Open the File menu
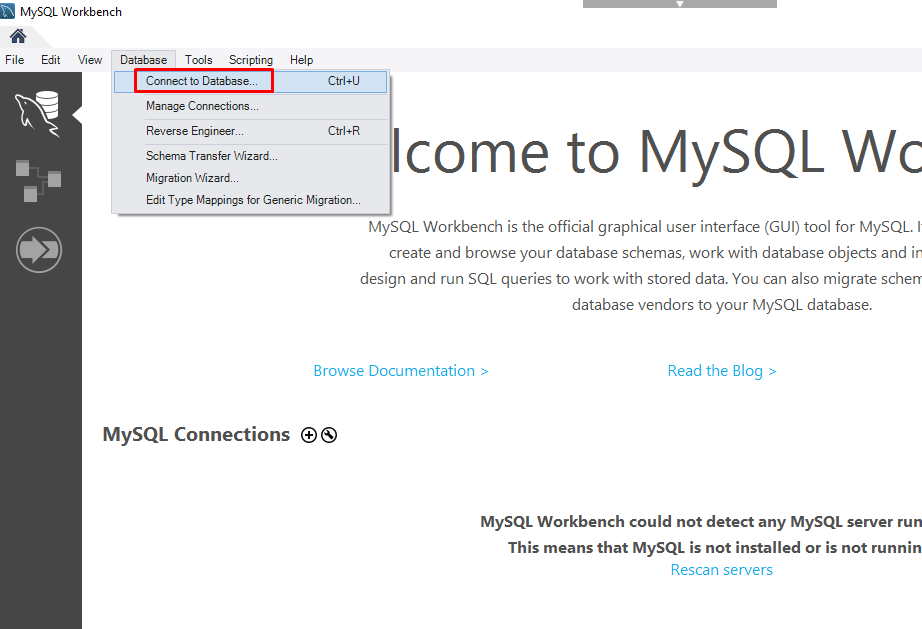 [x=15, y=60]
